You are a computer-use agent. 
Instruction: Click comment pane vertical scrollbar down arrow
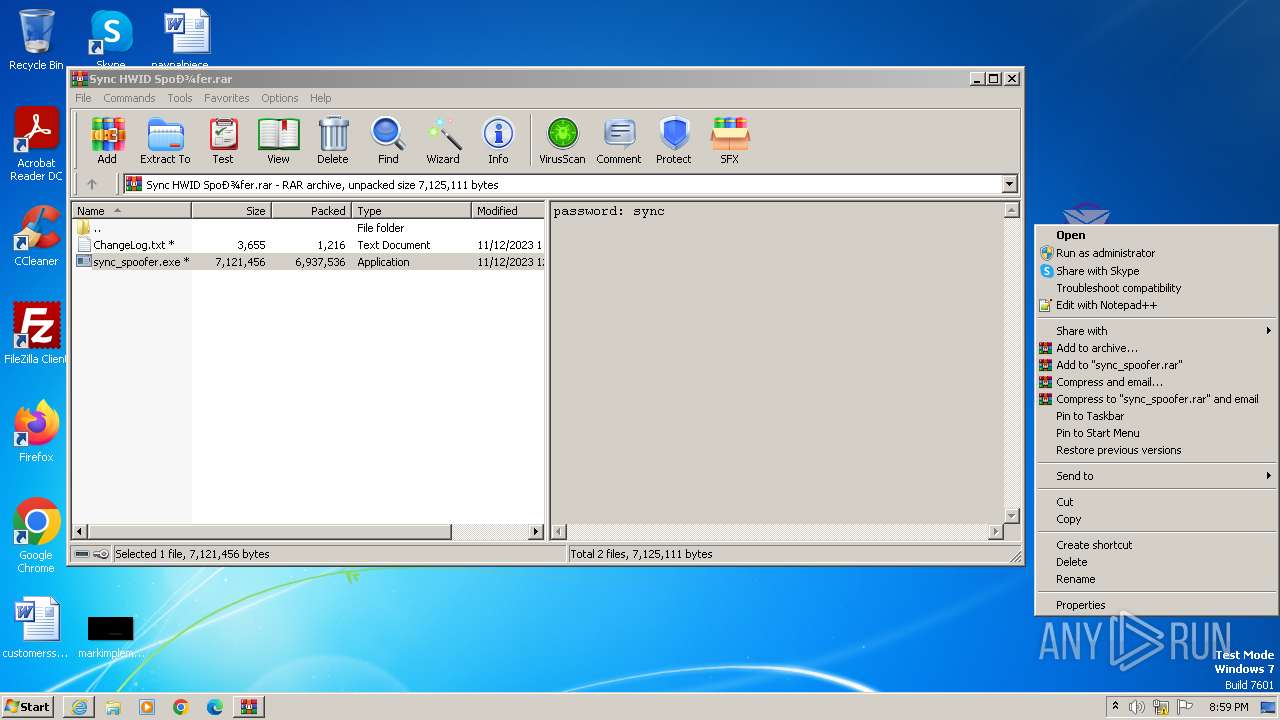click(x=1011, y=516)
